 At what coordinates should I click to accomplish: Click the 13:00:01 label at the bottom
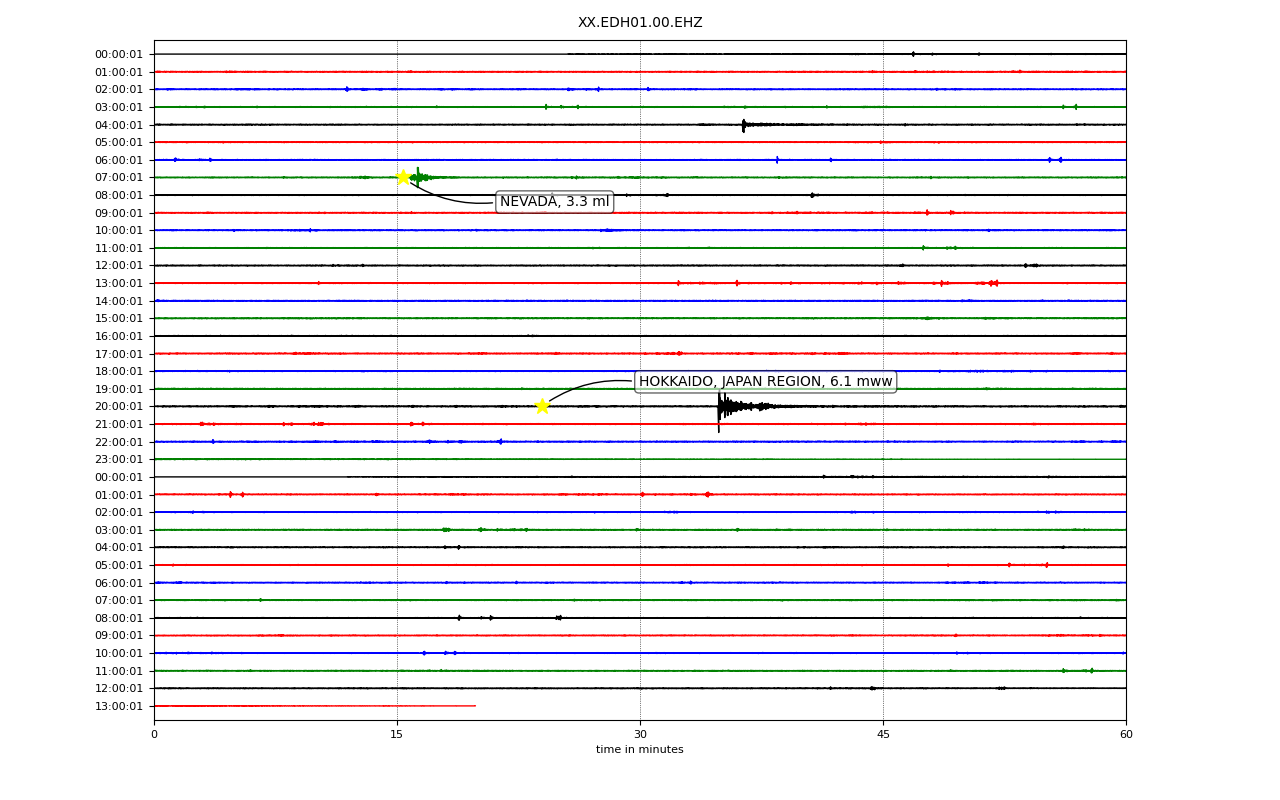click(x=119, y=707)
